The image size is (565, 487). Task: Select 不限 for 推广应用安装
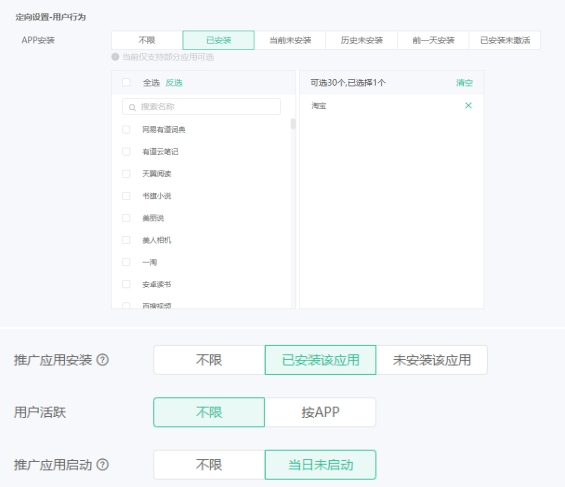(209, 360)
